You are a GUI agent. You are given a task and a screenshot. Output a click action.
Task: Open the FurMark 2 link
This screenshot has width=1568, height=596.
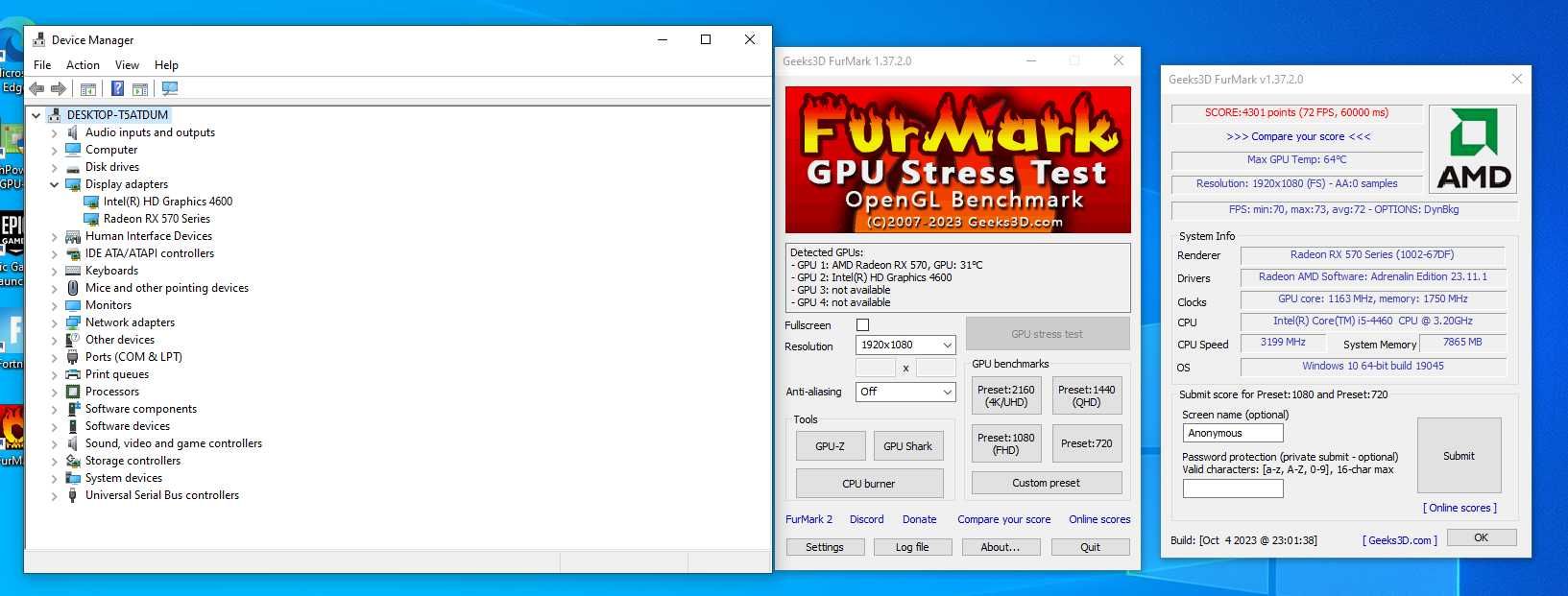[x=809, y=519]
